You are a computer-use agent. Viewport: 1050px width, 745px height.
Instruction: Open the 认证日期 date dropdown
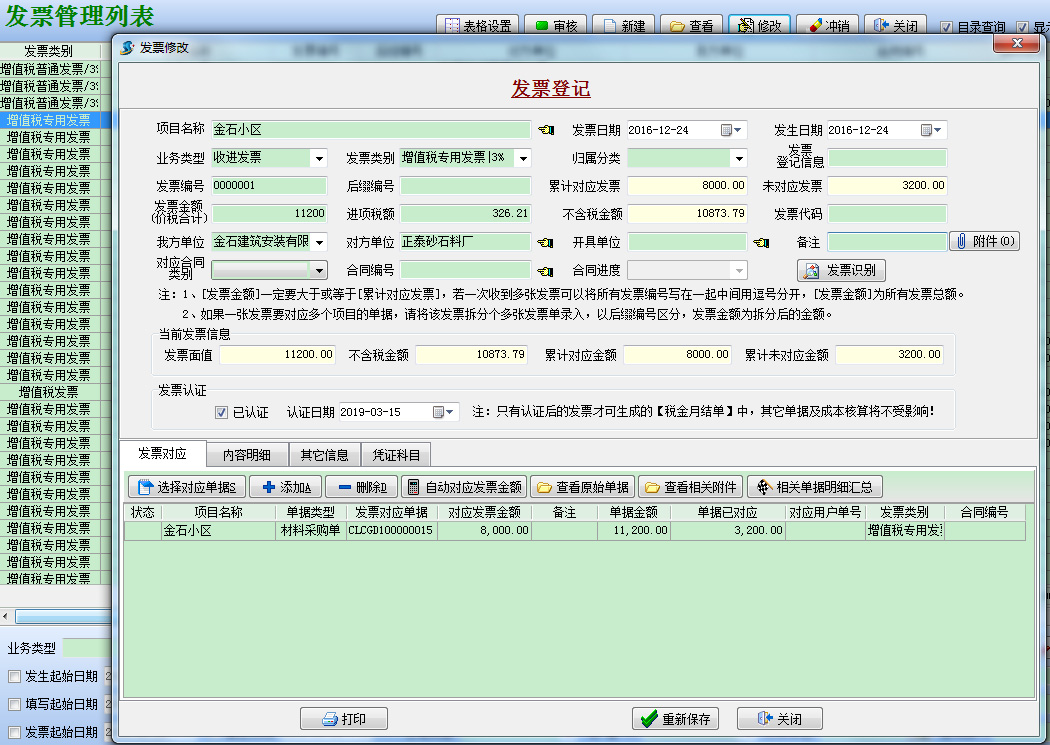[x=450, y=412]
